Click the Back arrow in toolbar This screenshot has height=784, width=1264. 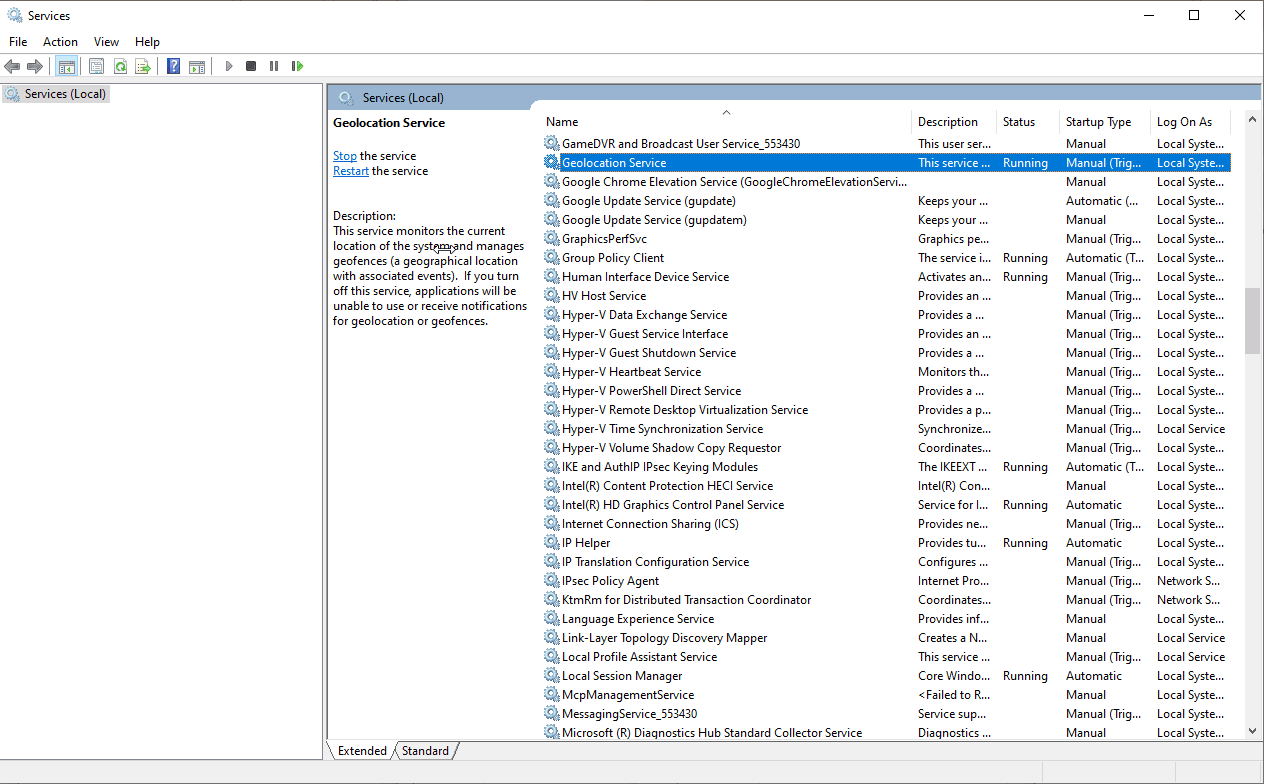12,67
